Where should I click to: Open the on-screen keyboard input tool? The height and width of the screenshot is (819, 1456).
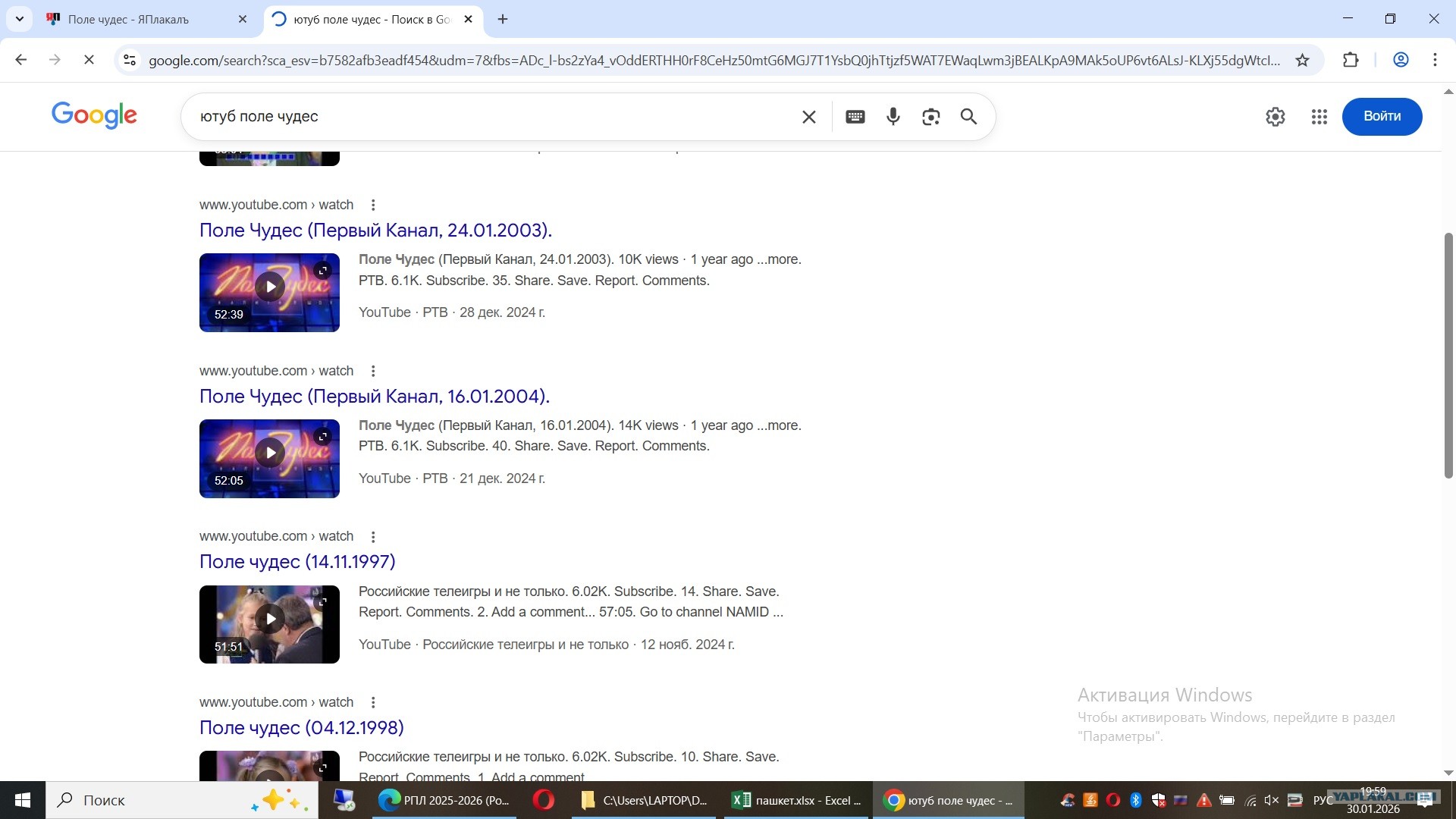click(x=855, y=117)
